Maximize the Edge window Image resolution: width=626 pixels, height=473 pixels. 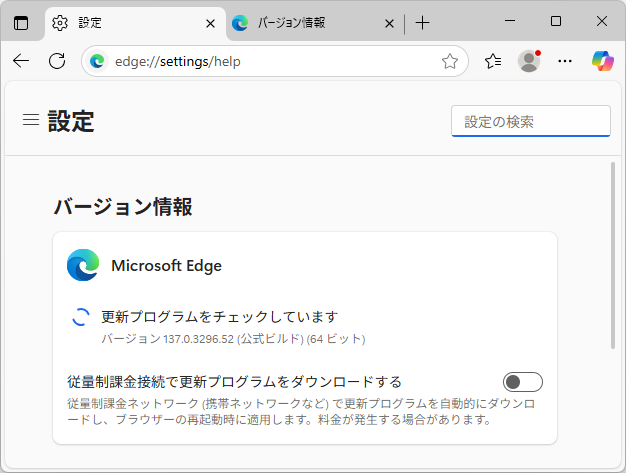[x=556, y=21]
